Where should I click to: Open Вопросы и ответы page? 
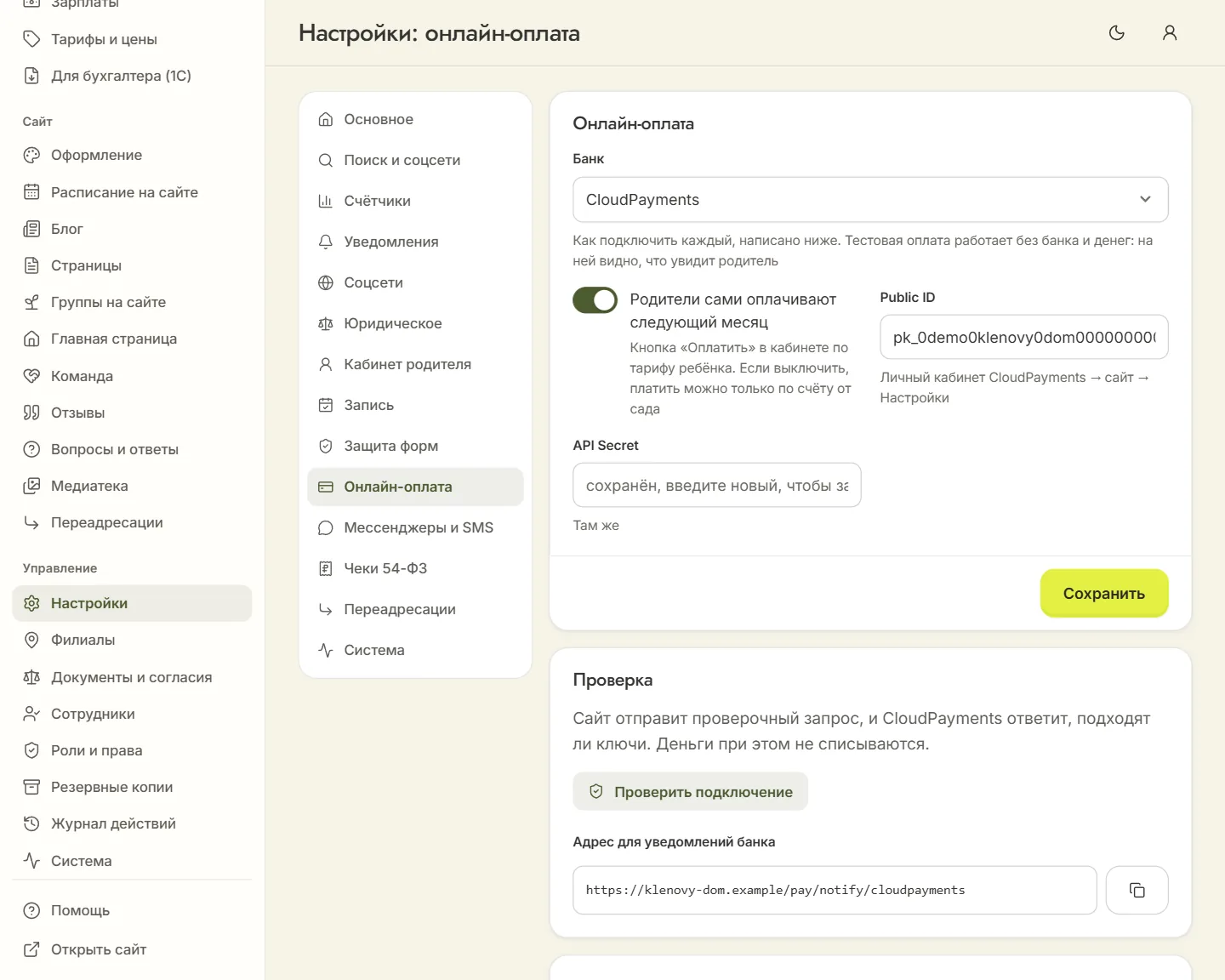pos(132,449)
